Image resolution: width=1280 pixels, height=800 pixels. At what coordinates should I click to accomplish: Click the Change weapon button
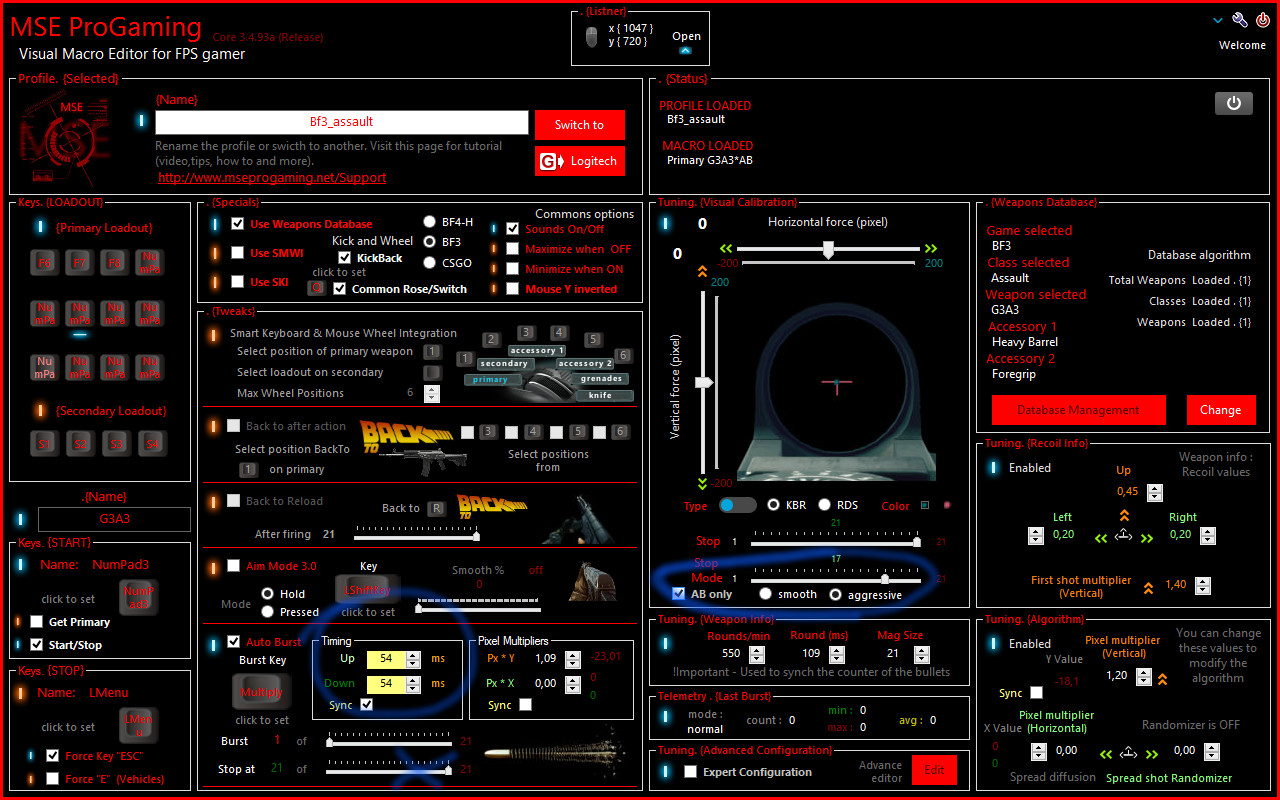(1220, 410)
